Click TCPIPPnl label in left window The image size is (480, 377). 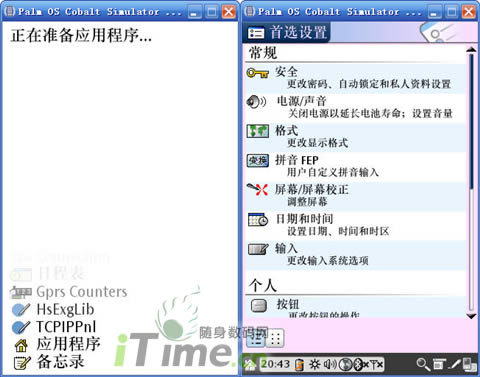click(x=66, y=327)
